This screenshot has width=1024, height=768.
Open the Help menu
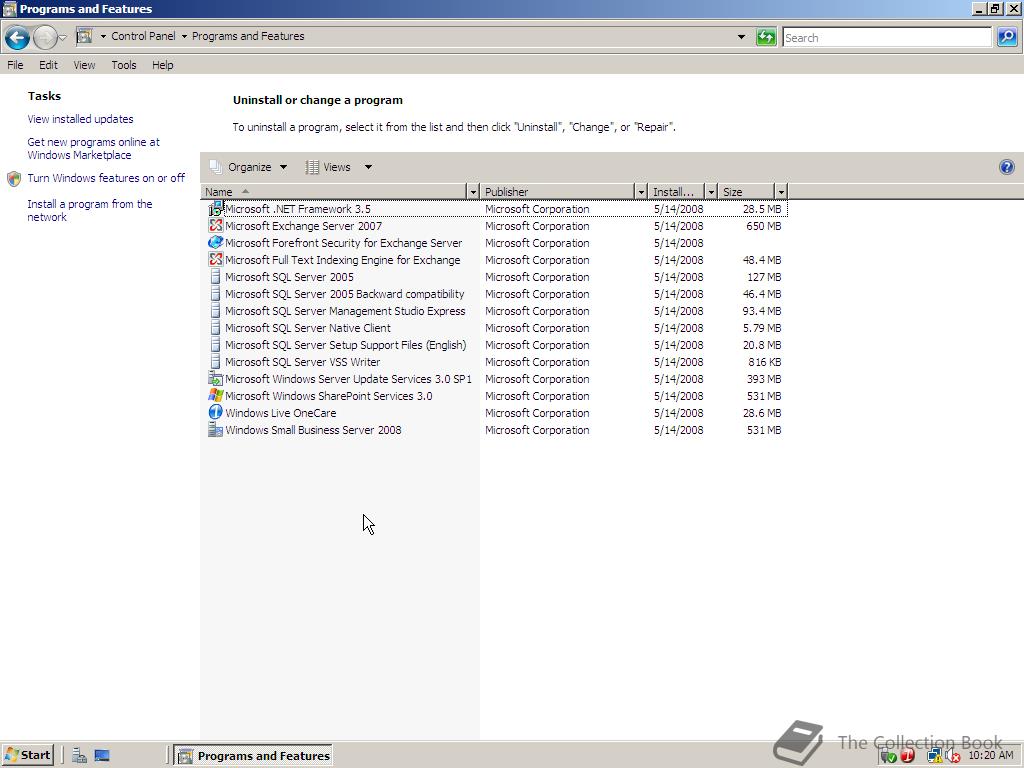[163, 65]
